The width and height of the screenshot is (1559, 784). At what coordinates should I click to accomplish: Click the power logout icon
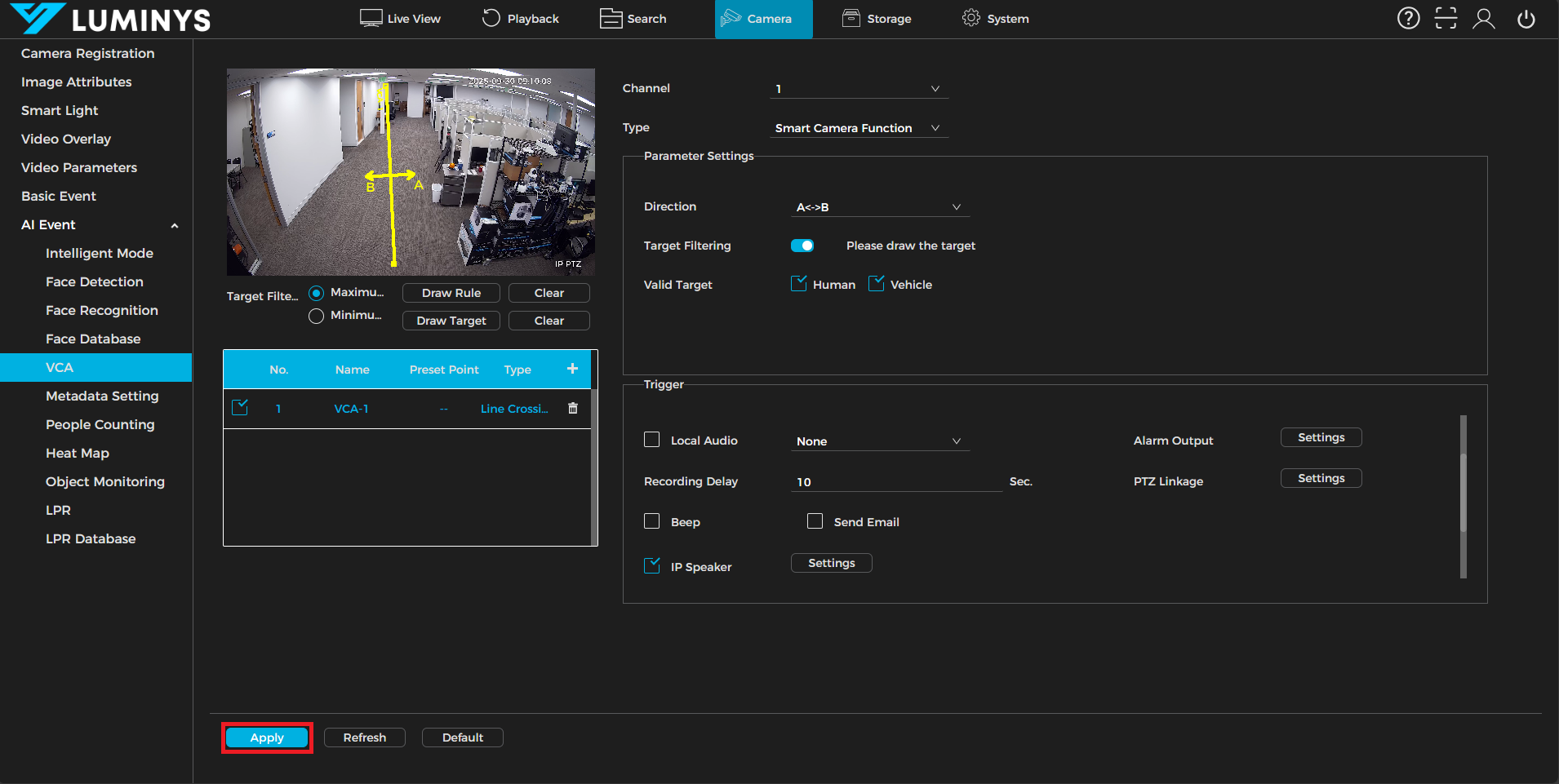pyautogui.click(x=1526, y=18)
